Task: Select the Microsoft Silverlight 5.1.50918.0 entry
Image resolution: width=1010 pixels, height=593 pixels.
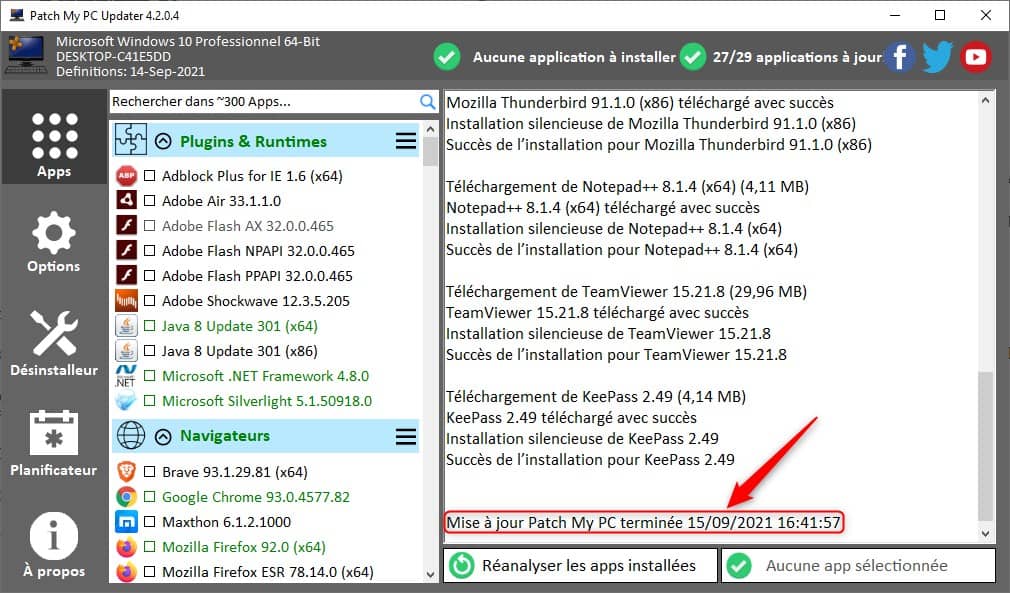Action: pyautogui.click(x=267, y=401)
